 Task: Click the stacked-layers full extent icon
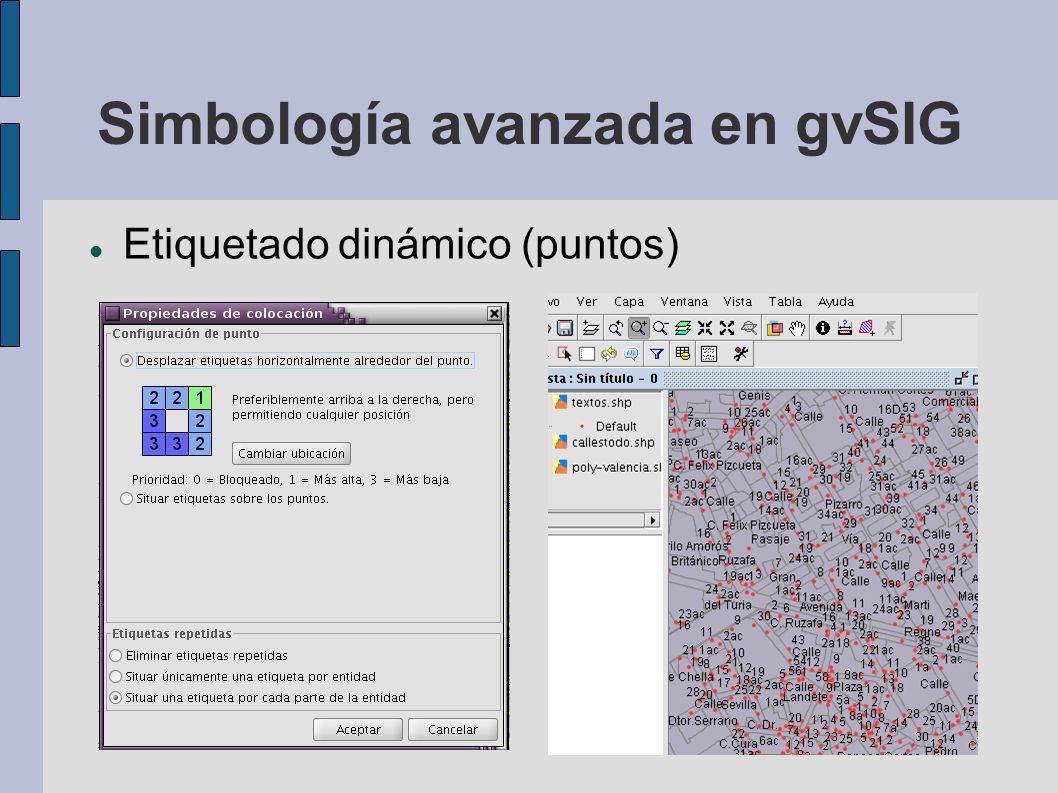tap(683, 329)
